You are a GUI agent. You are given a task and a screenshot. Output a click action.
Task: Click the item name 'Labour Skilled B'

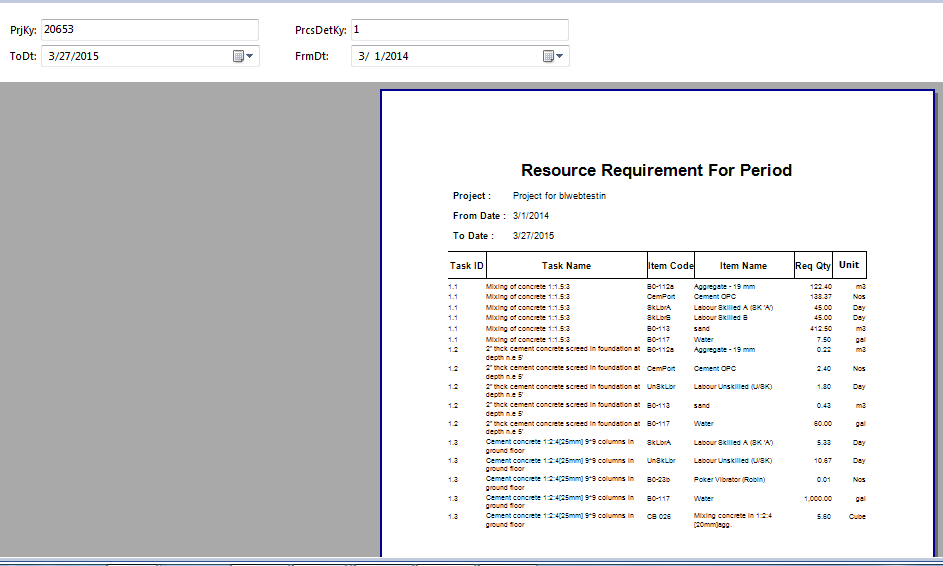(720, 318)
